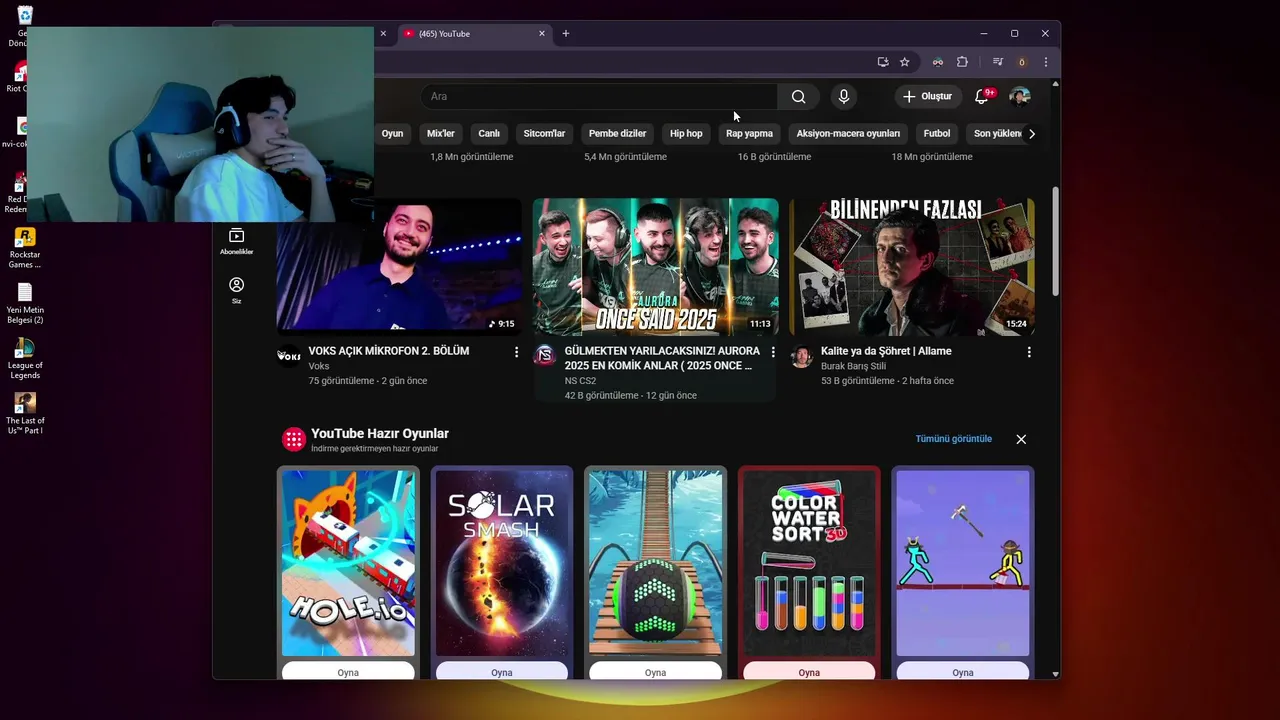
Task: Click Kalite ya da Şöhret | Allame title
Action: pyautogui.click(x=886, y=351)
